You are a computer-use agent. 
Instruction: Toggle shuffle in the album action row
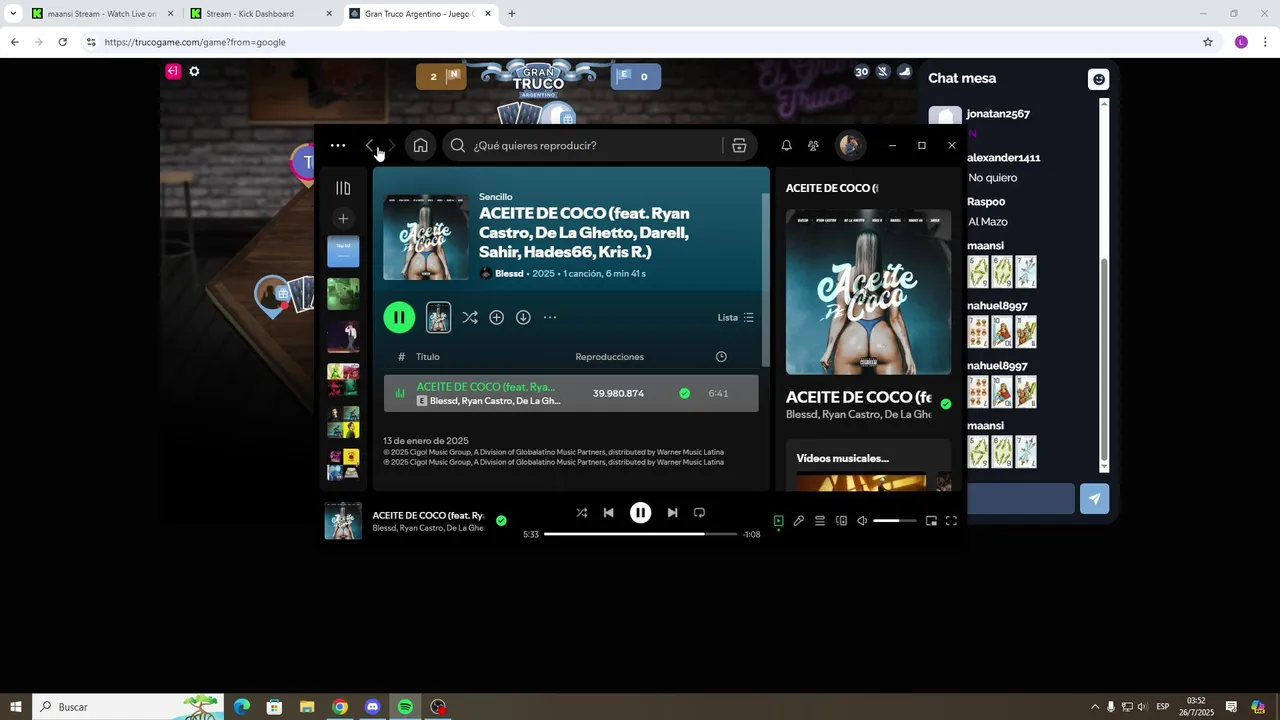coord(470,317)
